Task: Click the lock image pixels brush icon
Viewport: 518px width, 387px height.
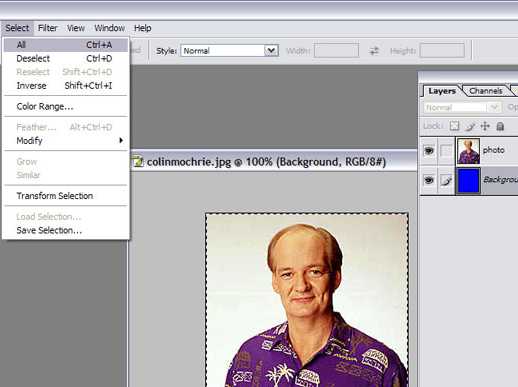Action: (470, 126)
